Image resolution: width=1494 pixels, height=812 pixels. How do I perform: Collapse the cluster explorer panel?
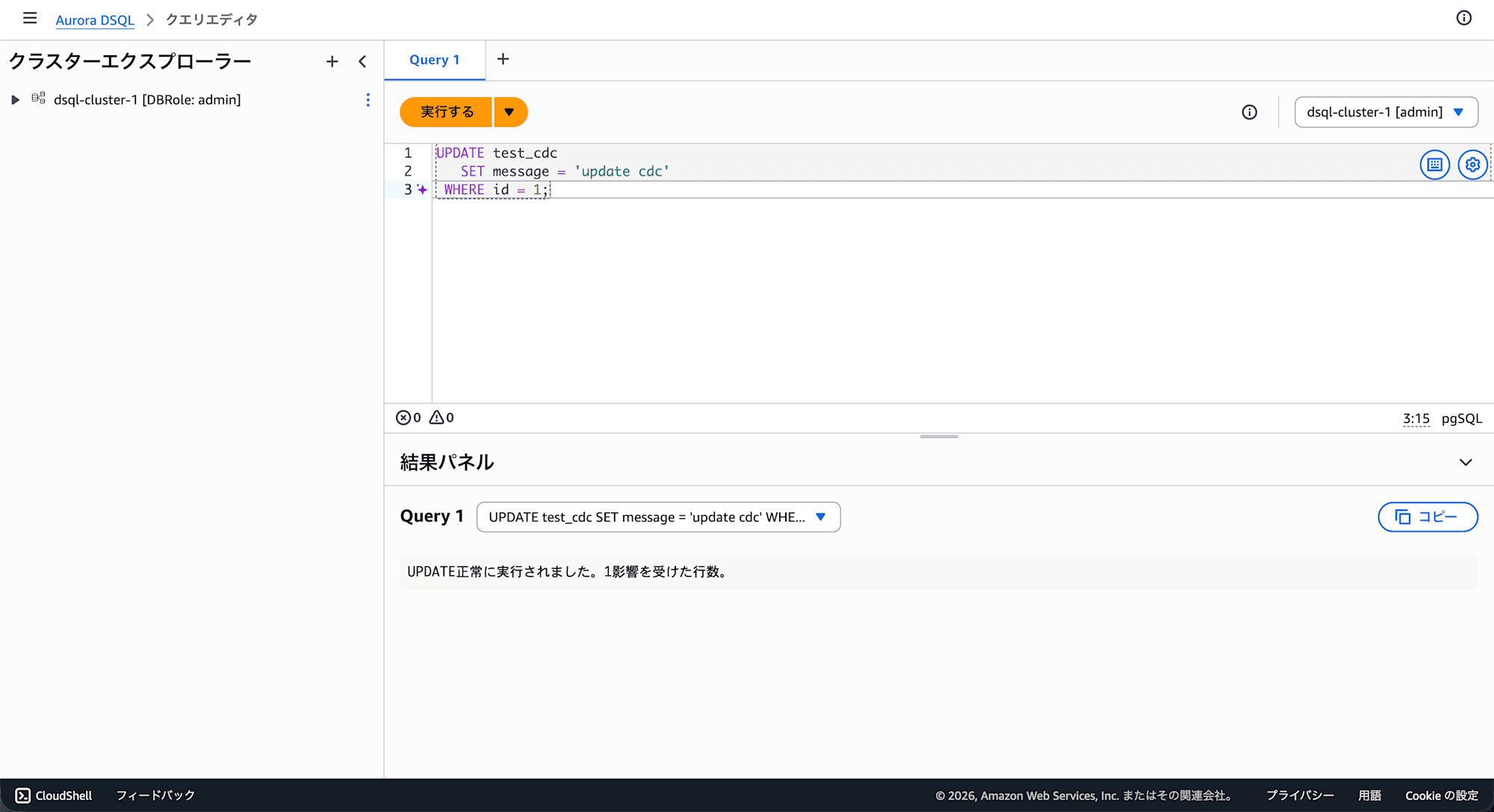click(x=363, y=61)
